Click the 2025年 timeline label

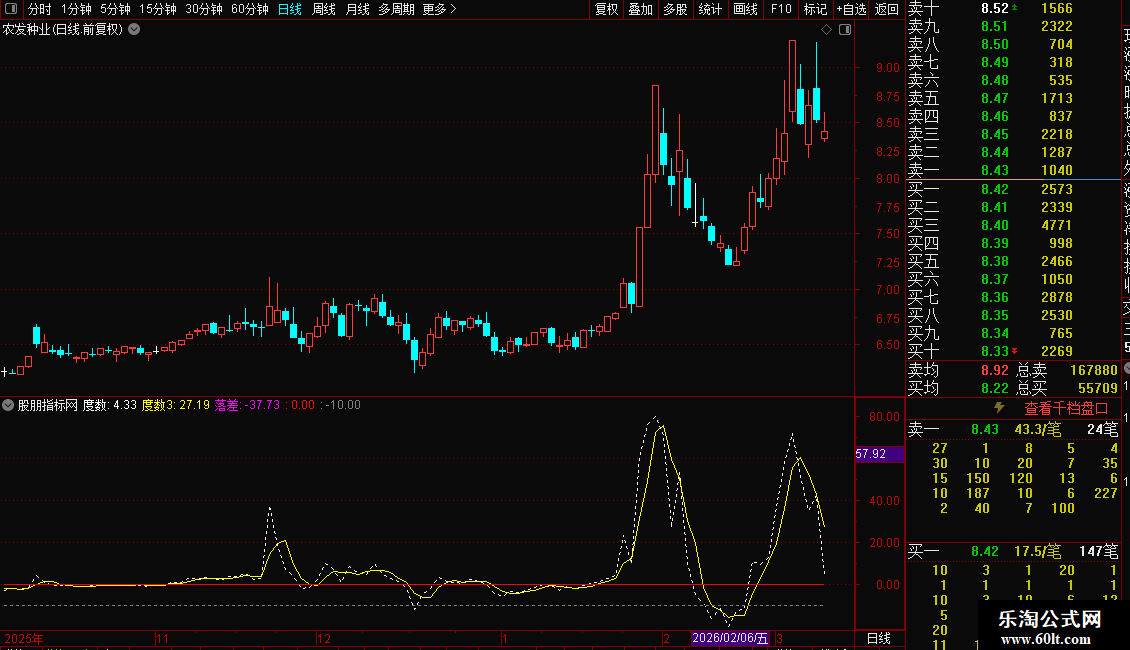point(24,638)
